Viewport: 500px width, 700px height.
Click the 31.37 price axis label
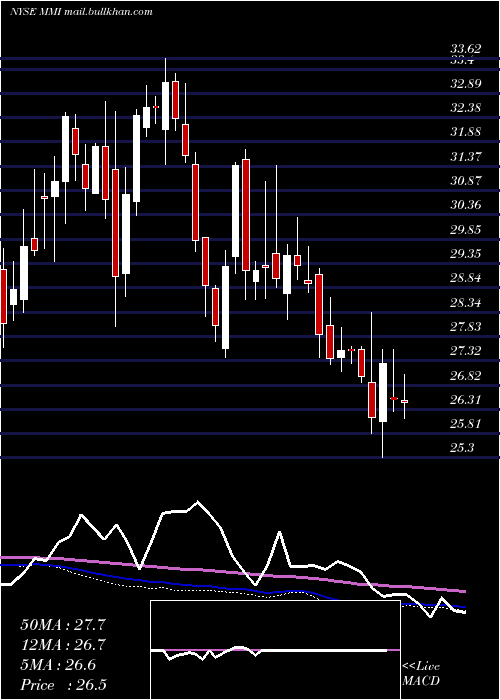[467, 157]
